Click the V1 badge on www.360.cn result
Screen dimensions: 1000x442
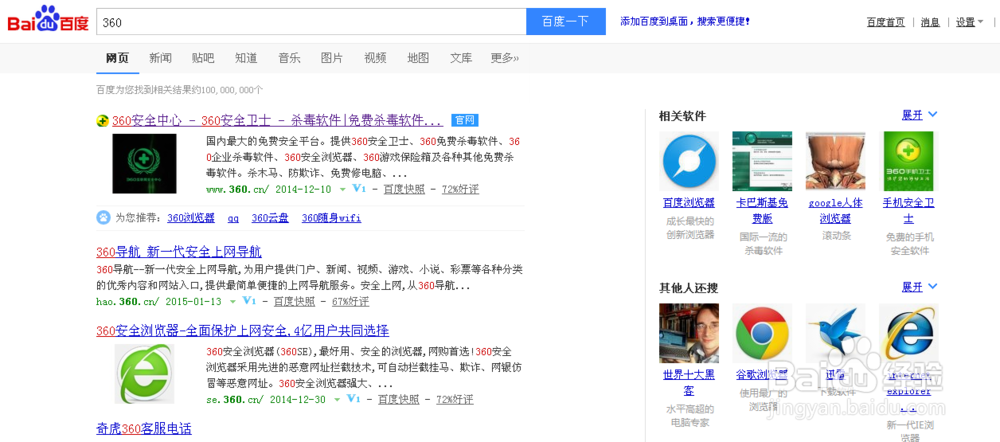[358, 189]
